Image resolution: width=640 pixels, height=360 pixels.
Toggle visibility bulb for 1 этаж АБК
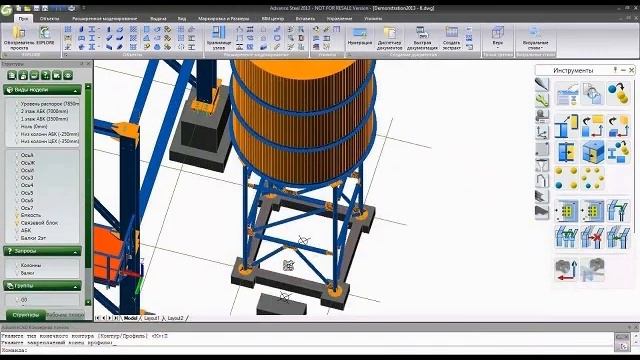tap(17, 119)
